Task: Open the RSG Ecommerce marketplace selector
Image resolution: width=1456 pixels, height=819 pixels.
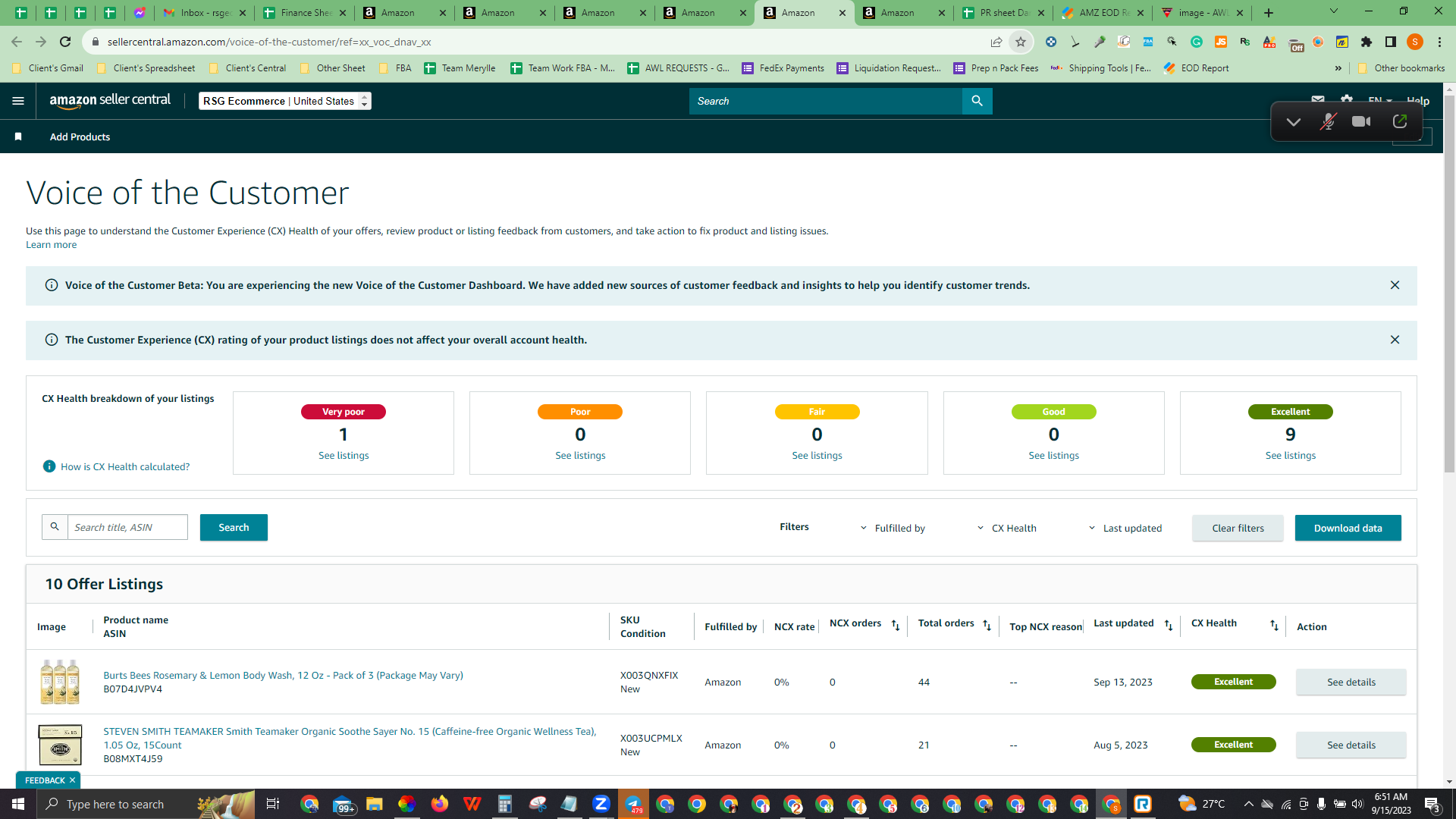Action: pyautogui.click(x=284, y=101)
